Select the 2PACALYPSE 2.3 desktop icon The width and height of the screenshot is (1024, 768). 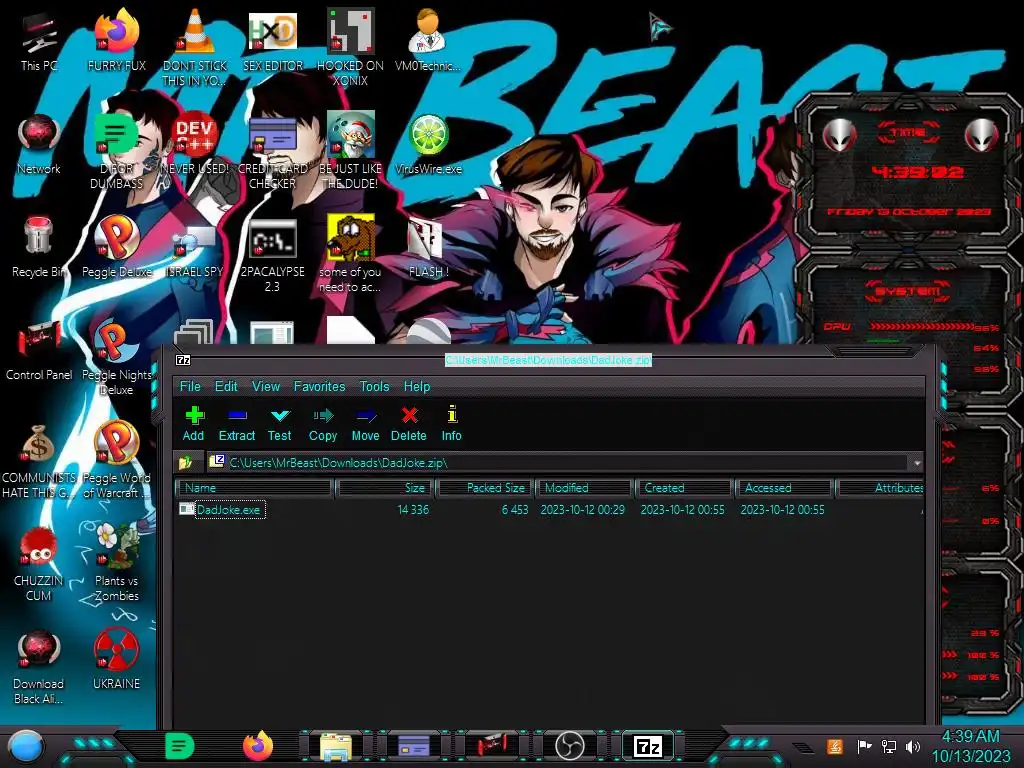tap(273, 255)
